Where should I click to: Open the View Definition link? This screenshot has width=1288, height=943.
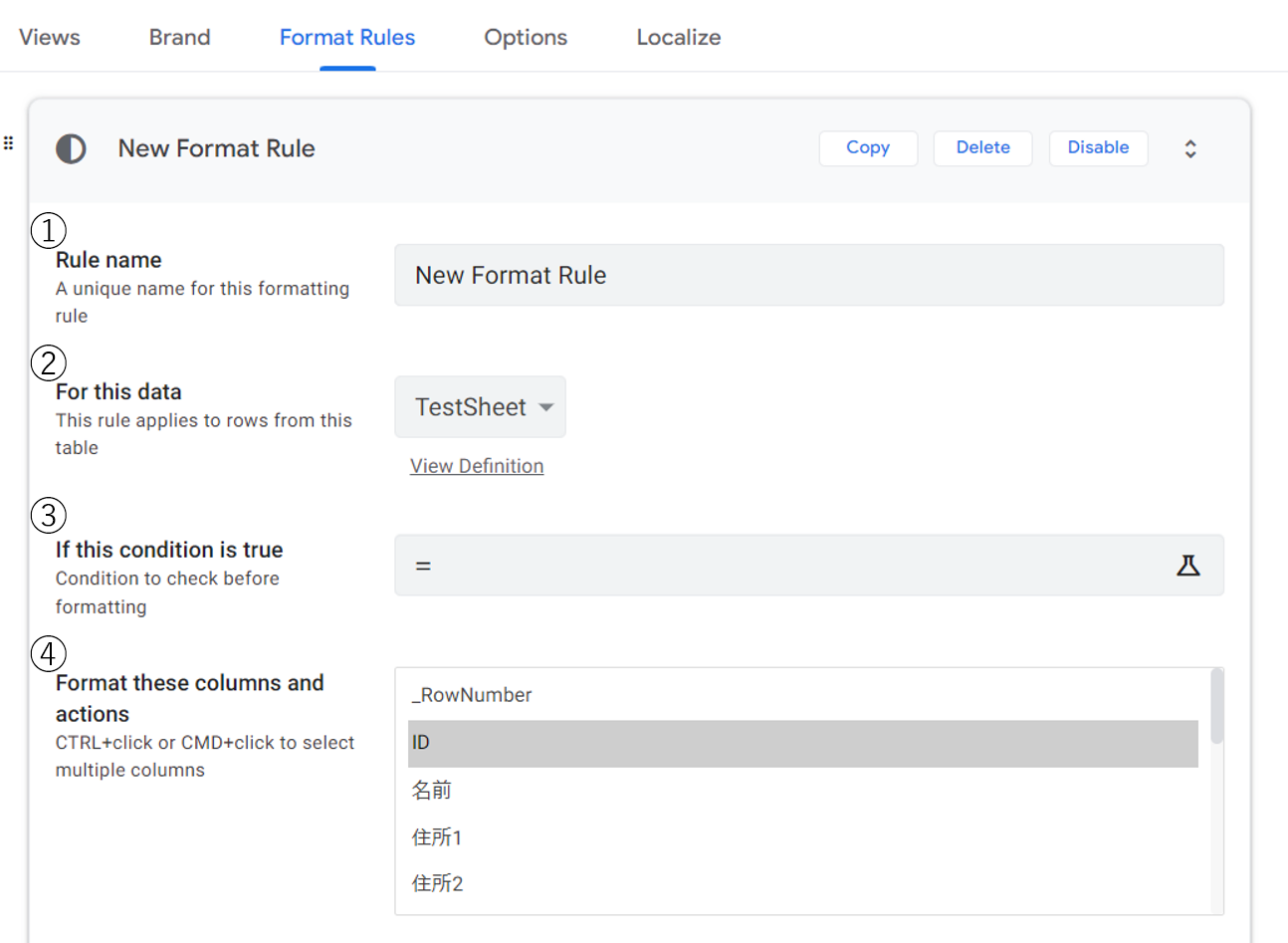477,466
